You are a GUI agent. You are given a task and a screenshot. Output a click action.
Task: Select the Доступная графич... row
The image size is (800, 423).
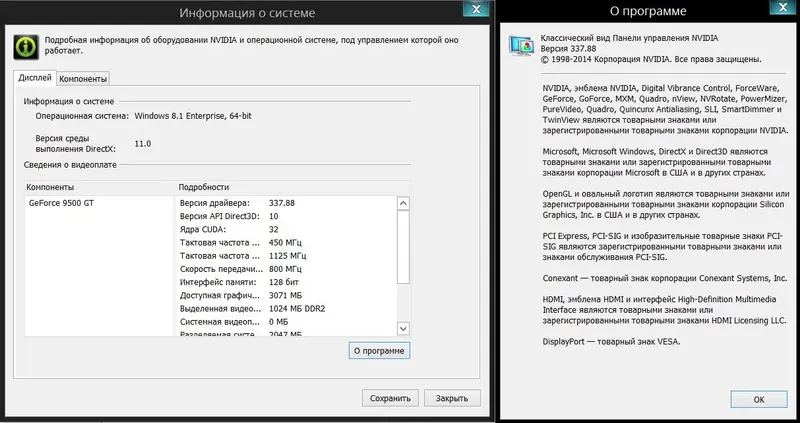pyautogui.click(x=288, y=295)
